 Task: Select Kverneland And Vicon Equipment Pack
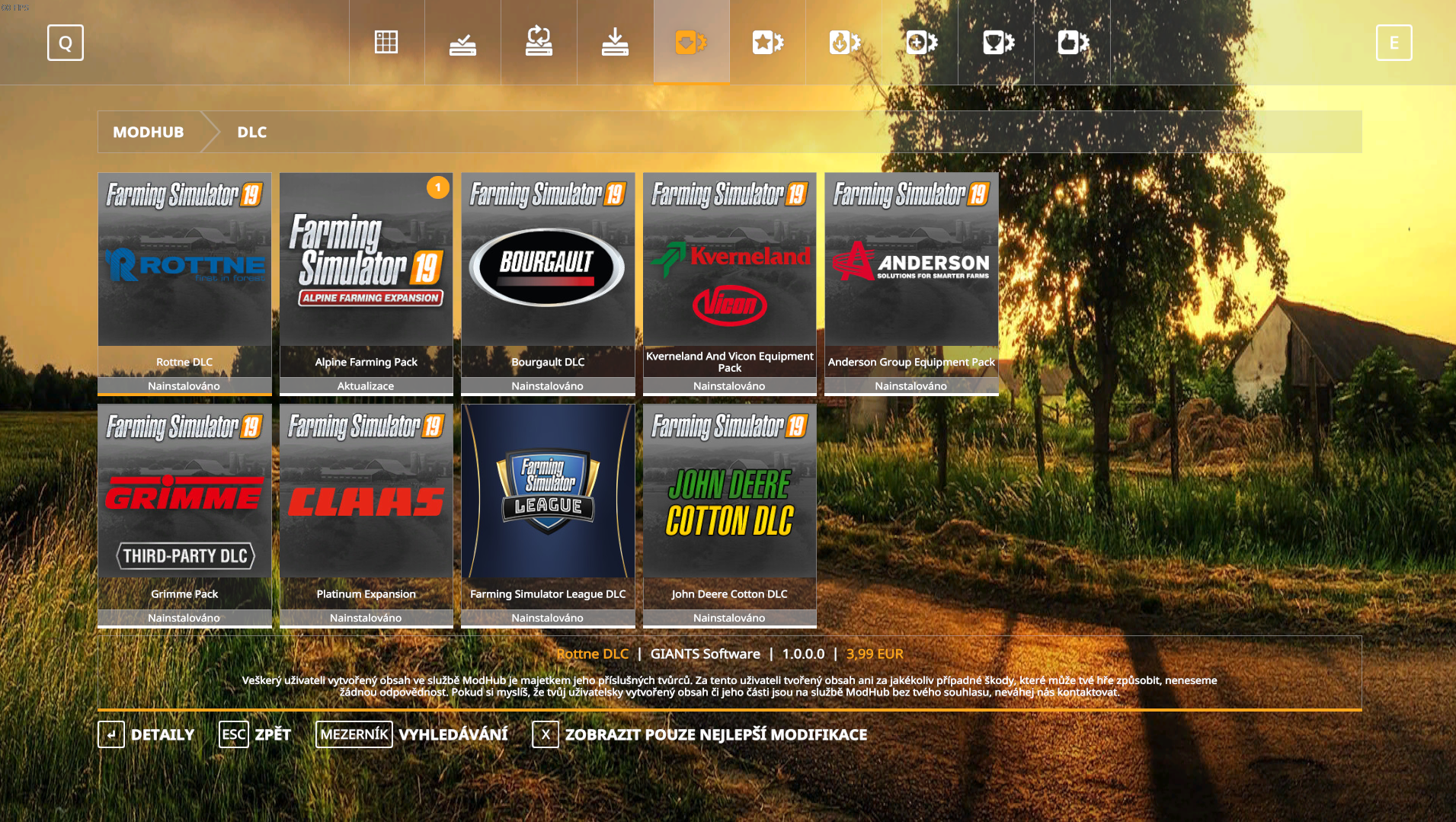[729, 283]
